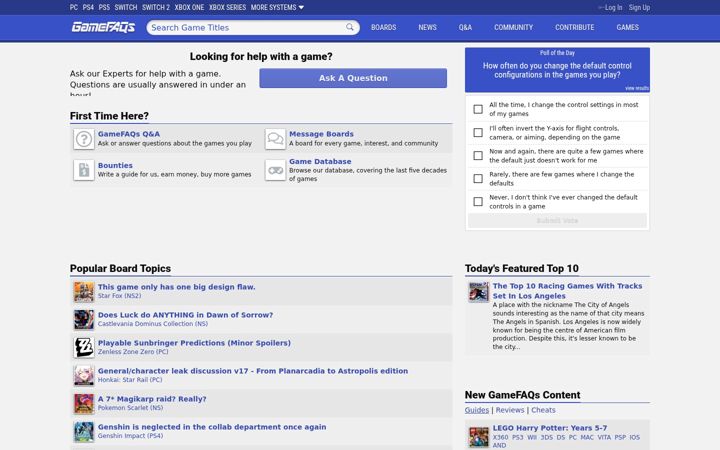Image resolution: width=720 pixels, height=450 pixels.
Task: Click the Pokemon Scarlet (NS) board link
Action: 130,408
